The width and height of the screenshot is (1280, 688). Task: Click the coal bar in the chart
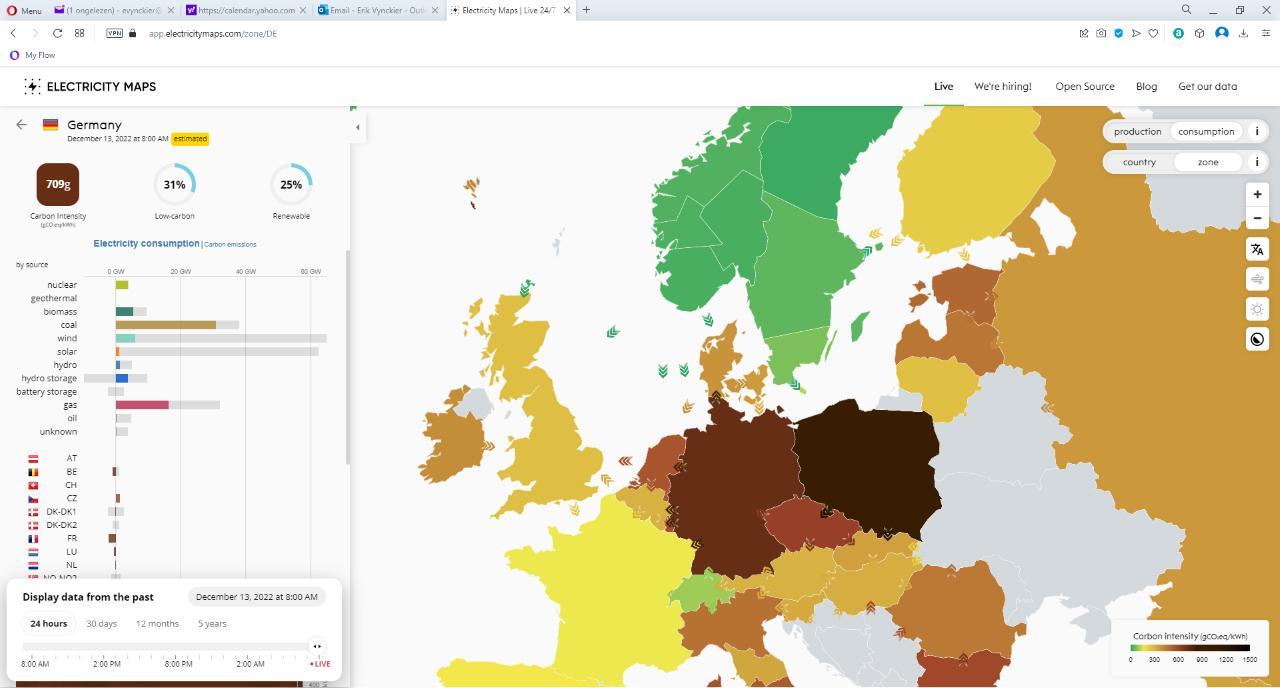(166, 325)
